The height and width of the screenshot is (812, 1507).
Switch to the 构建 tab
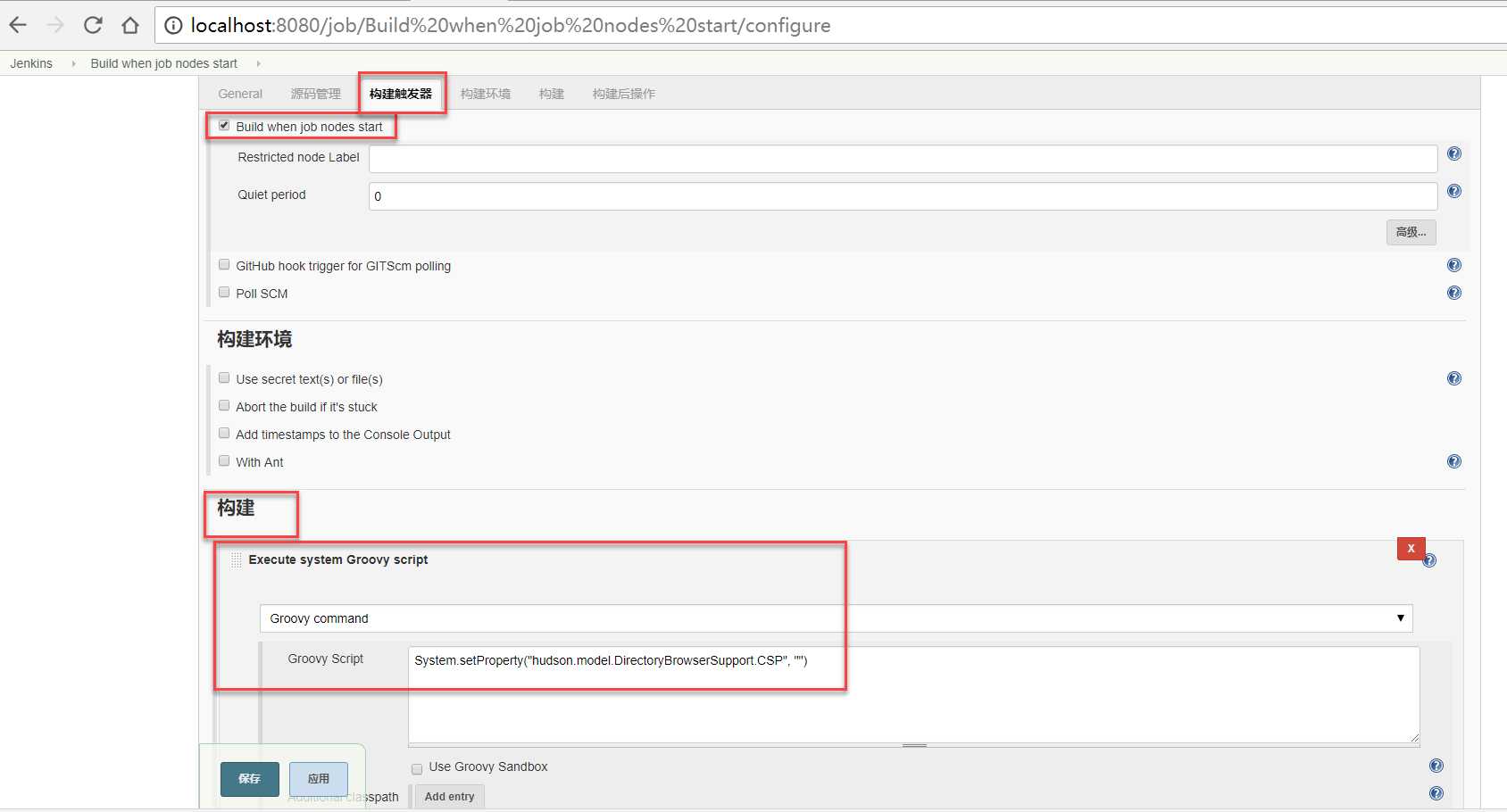click(x=552, y=94)
